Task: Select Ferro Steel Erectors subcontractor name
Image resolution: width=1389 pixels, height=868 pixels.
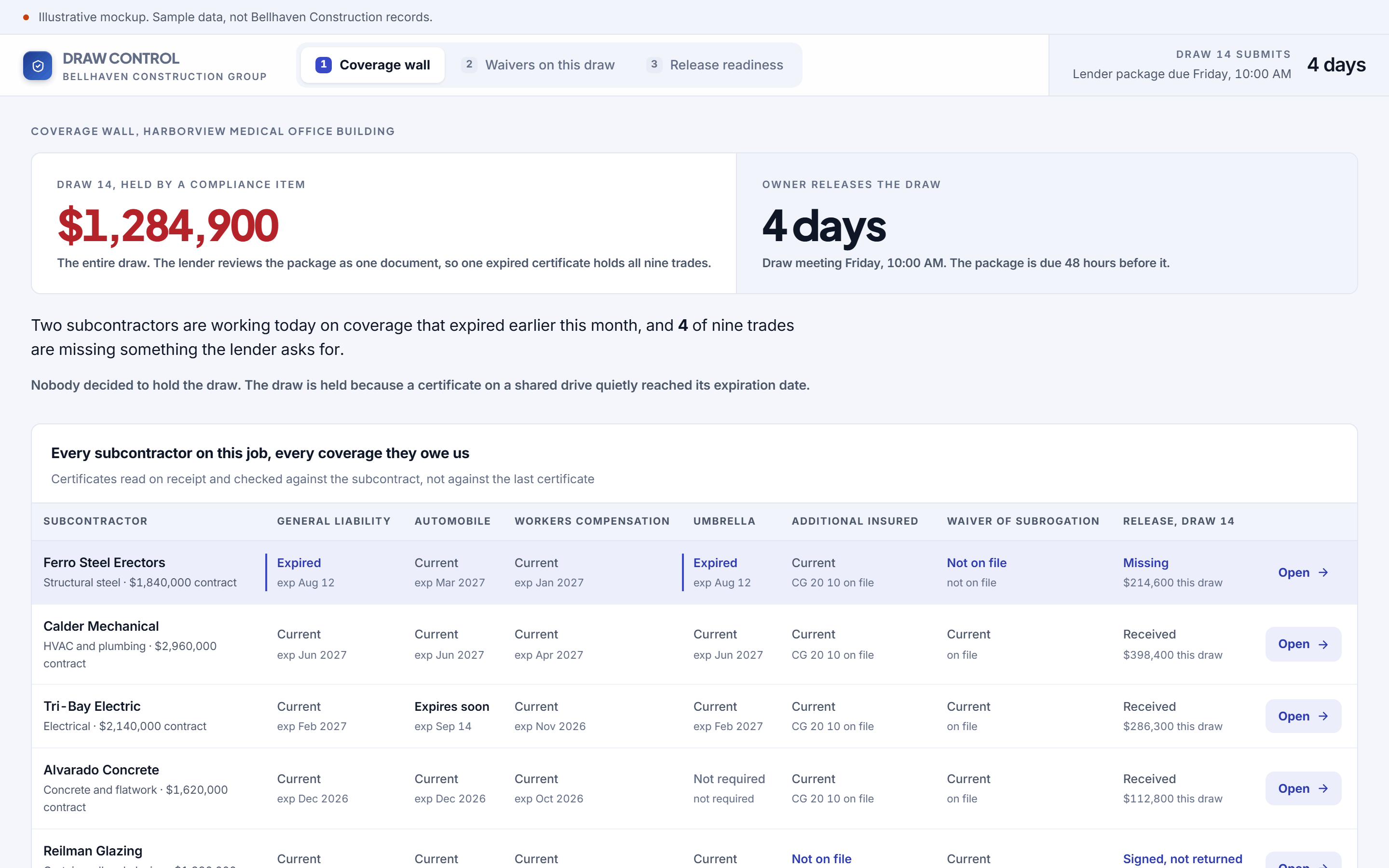Action: coord(105,563)
